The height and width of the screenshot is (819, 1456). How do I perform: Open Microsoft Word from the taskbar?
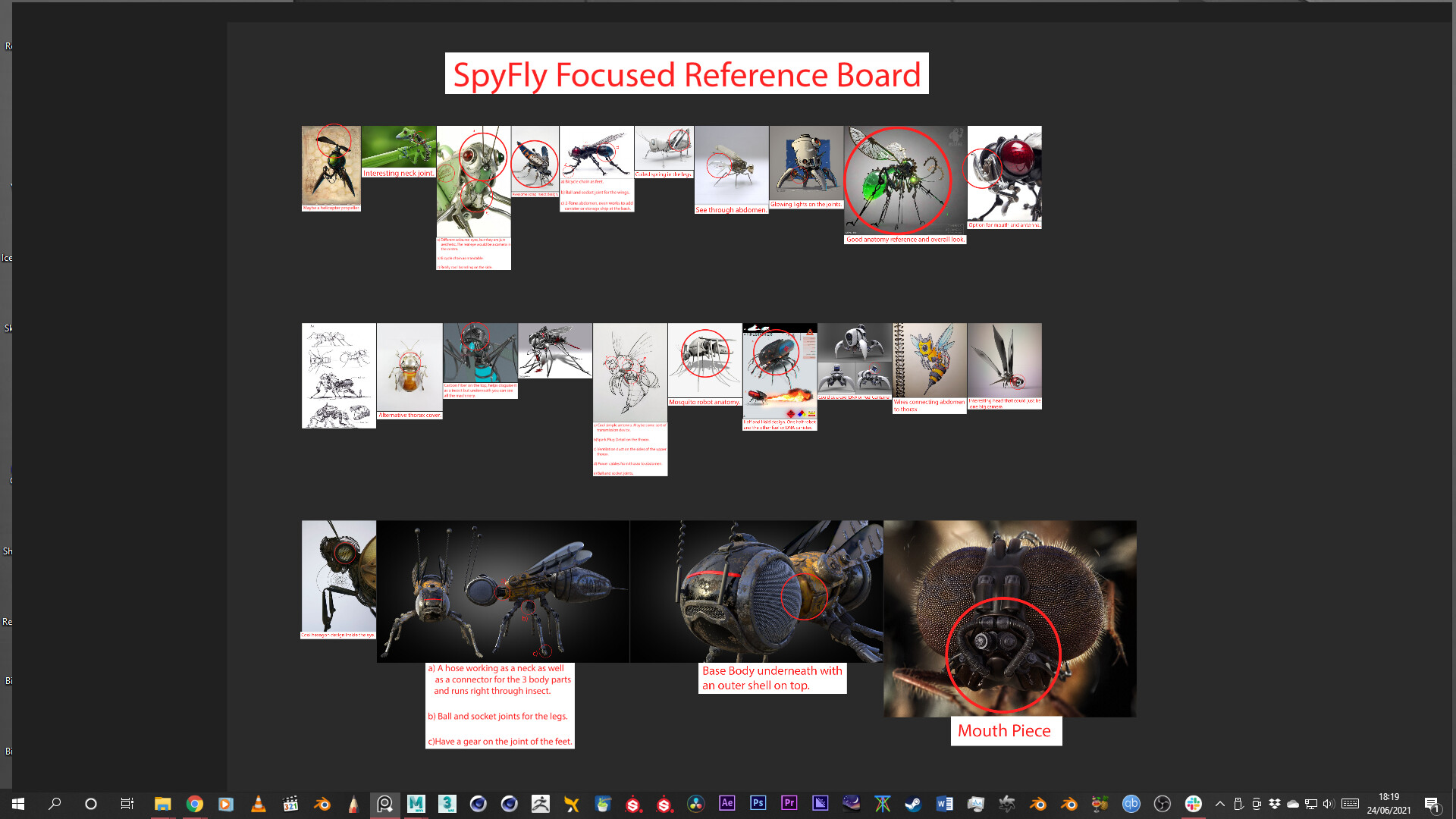coord(945,805)
